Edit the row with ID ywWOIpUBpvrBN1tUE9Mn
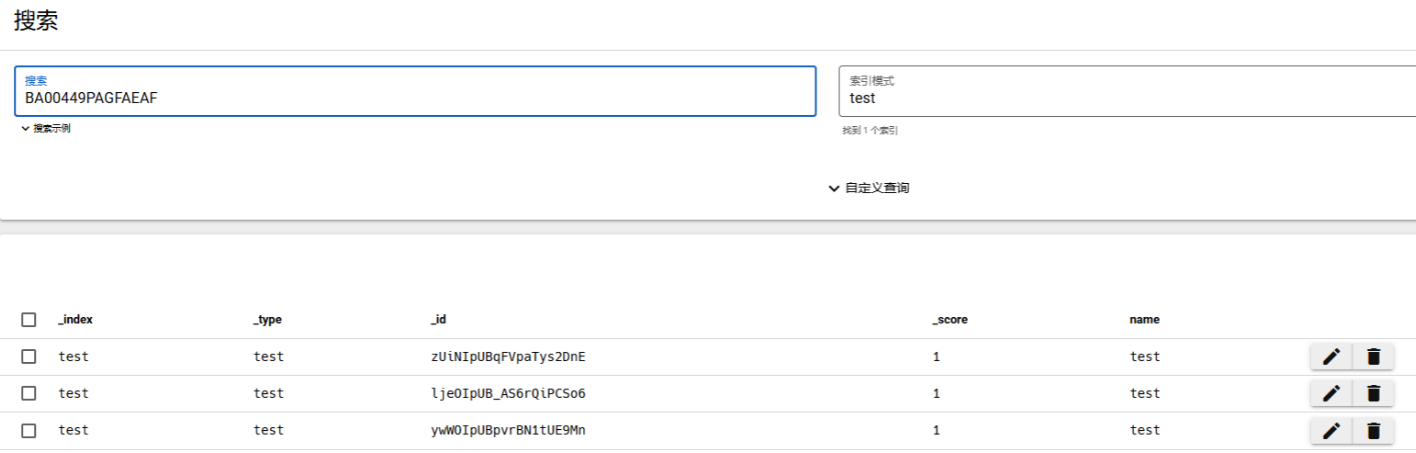Image resolution: width=1416 pixels, height=453 pixels. coord(1331,431)
